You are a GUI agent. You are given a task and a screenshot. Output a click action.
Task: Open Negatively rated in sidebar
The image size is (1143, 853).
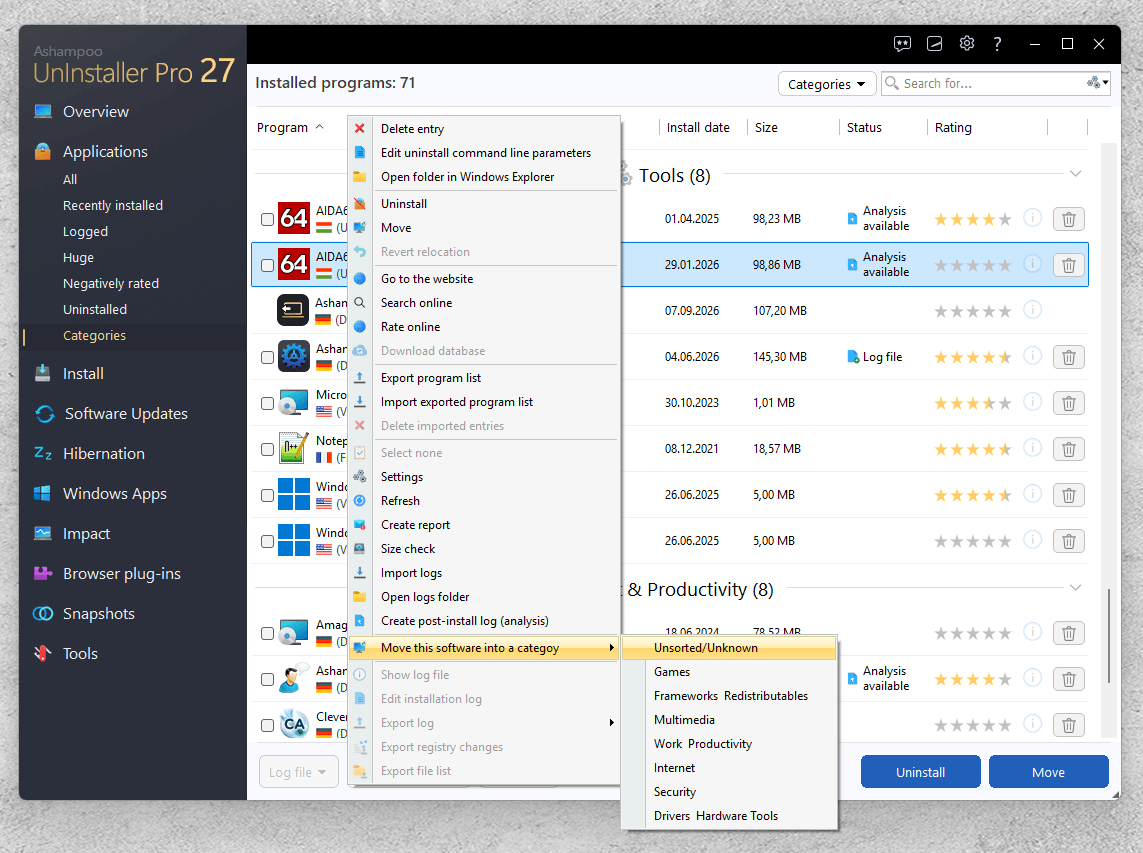point(111,284)
